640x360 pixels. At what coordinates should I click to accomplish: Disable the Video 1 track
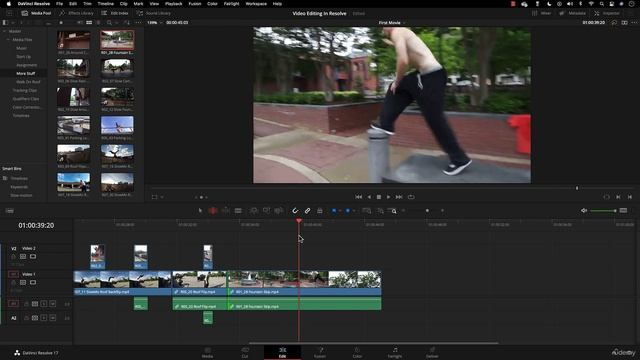[33, 282]
